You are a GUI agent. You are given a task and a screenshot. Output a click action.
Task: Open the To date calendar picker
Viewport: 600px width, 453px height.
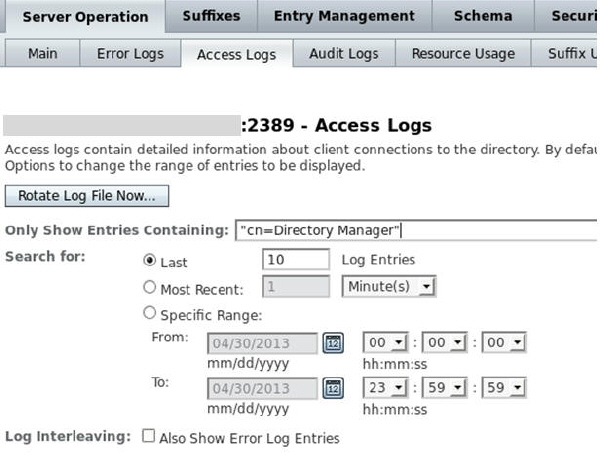click(334, 388)
